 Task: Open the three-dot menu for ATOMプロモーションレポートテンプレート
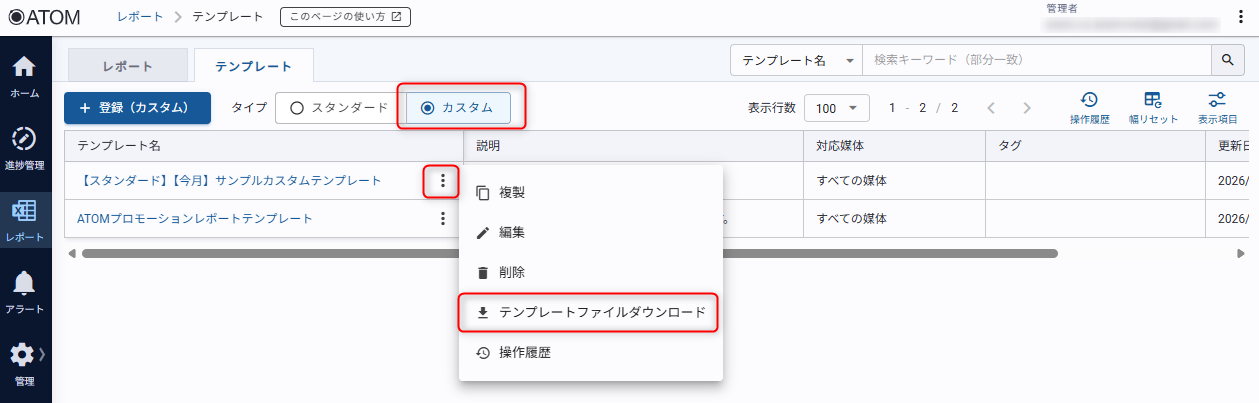(443, 218)
